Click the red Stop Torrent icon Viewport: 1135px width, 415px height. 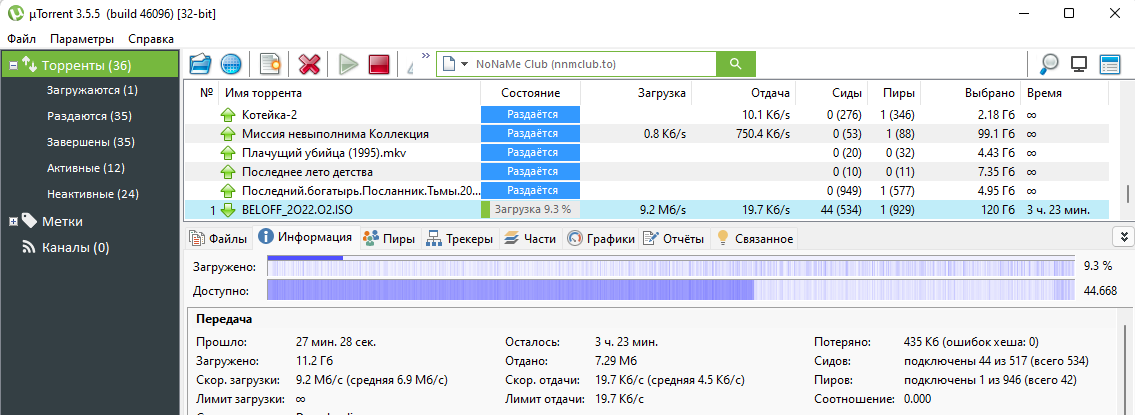click(x=379, y=64)
